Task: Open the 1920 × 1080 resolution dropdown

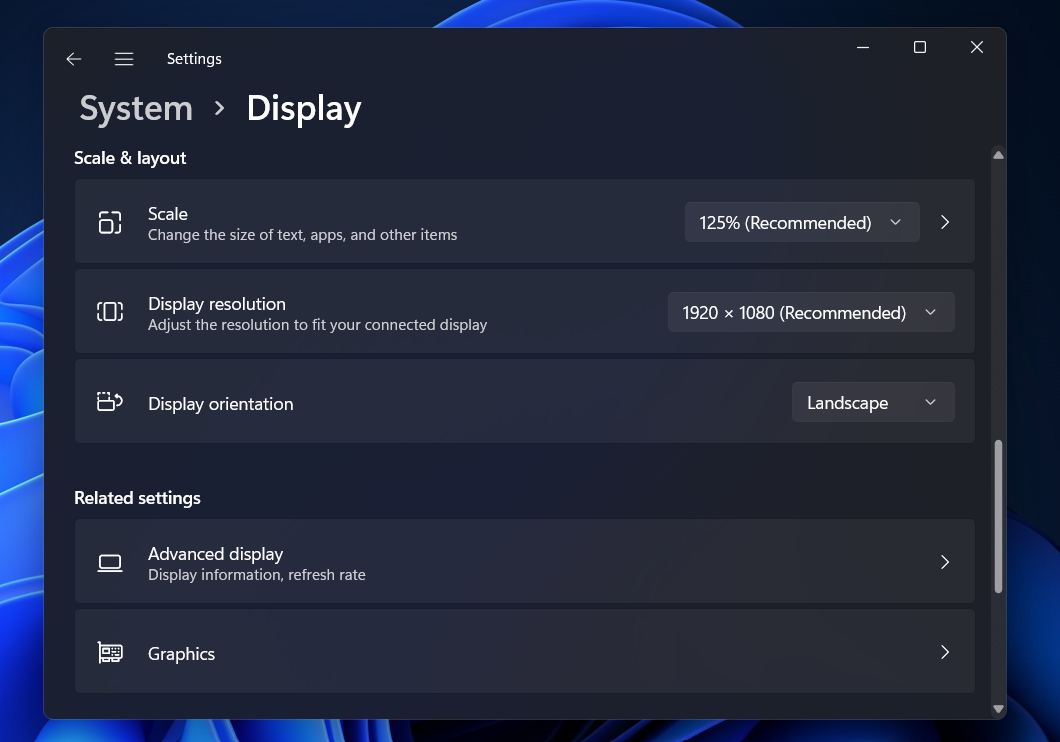Action: [811, 312]
